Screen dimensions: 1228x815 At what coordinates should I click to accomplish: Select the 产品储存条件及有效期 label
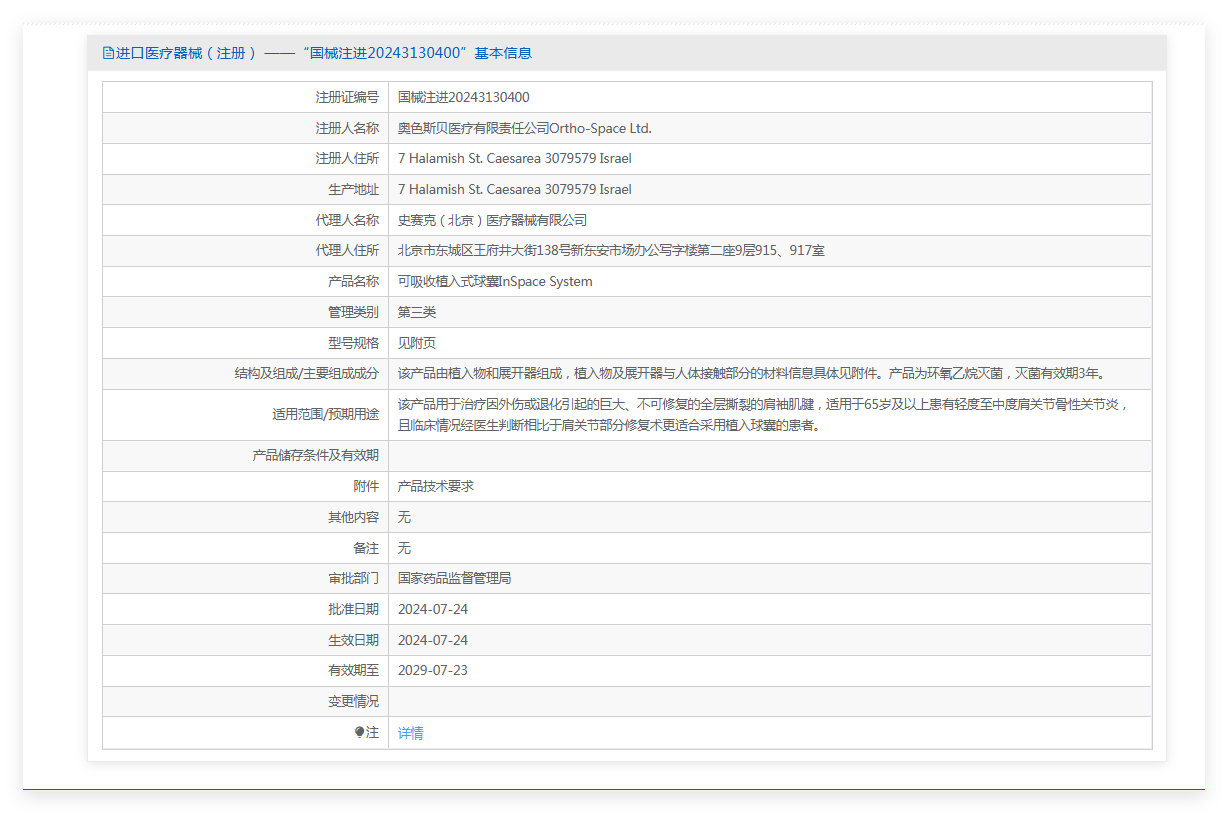(x=316, y=456)
